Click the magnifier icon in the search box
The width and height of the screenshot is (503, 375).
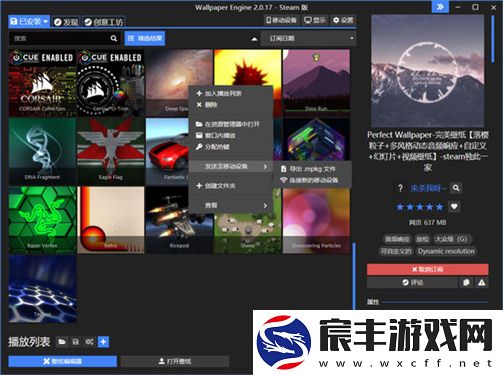point(114,39)
